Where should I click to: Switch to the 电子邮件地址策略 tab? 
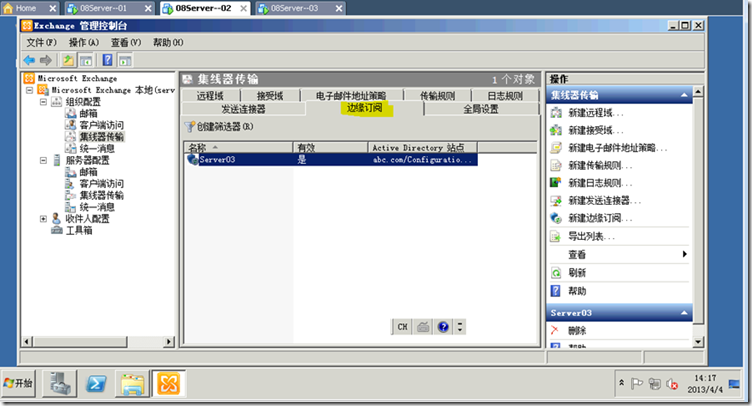pyautogui.click(x=351, y=96)
